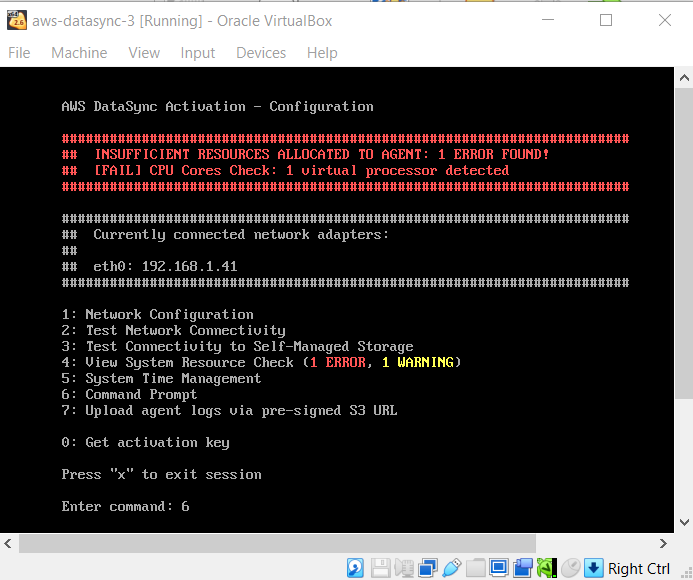Click the VirtualBox app icon in title bar
Viewport: 693px width, 580px height.
[x=17, y=20]
